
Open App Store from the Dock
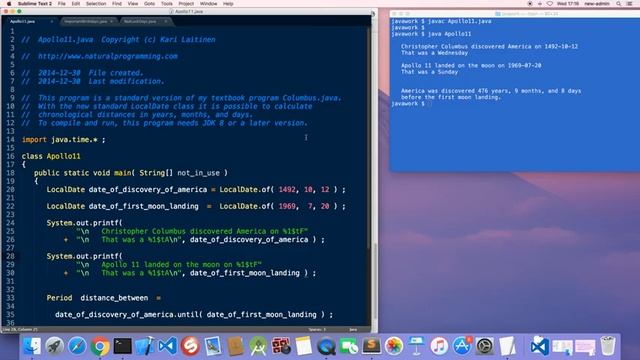pyautogui.click(x=462, y=346)
